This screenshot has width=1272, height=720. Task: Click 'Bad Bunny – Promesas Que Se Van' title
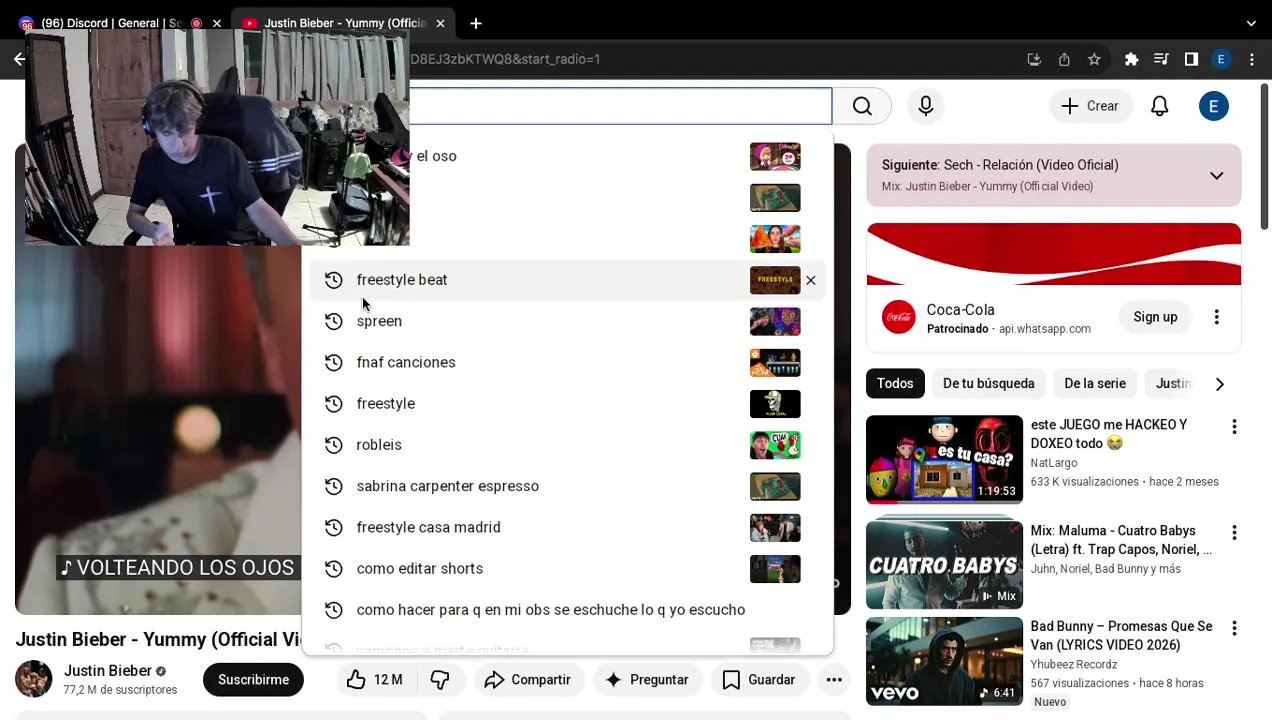[x=1121, y=636]
